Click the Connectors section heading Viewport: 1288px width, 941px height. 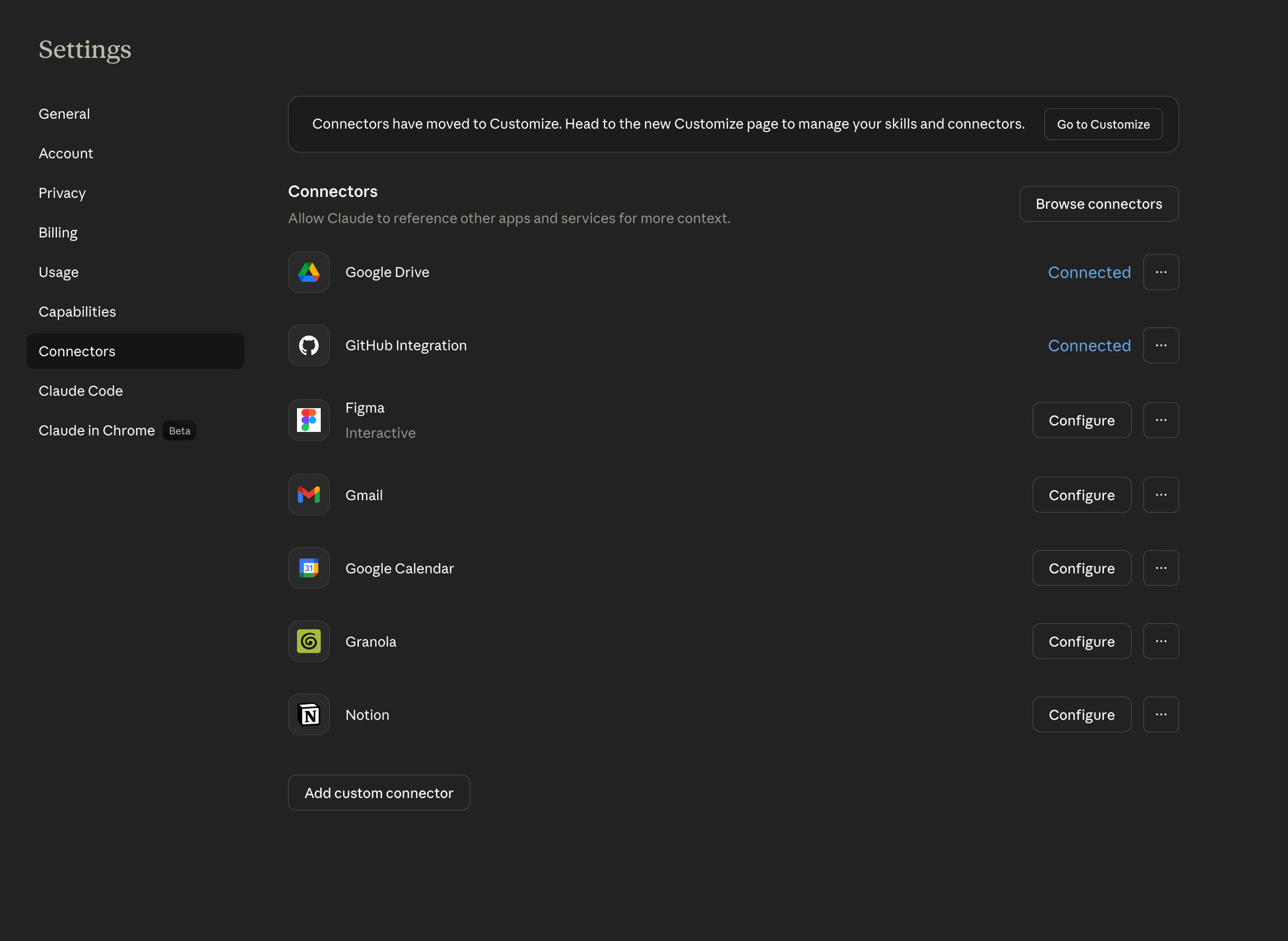tap(333, 191)
